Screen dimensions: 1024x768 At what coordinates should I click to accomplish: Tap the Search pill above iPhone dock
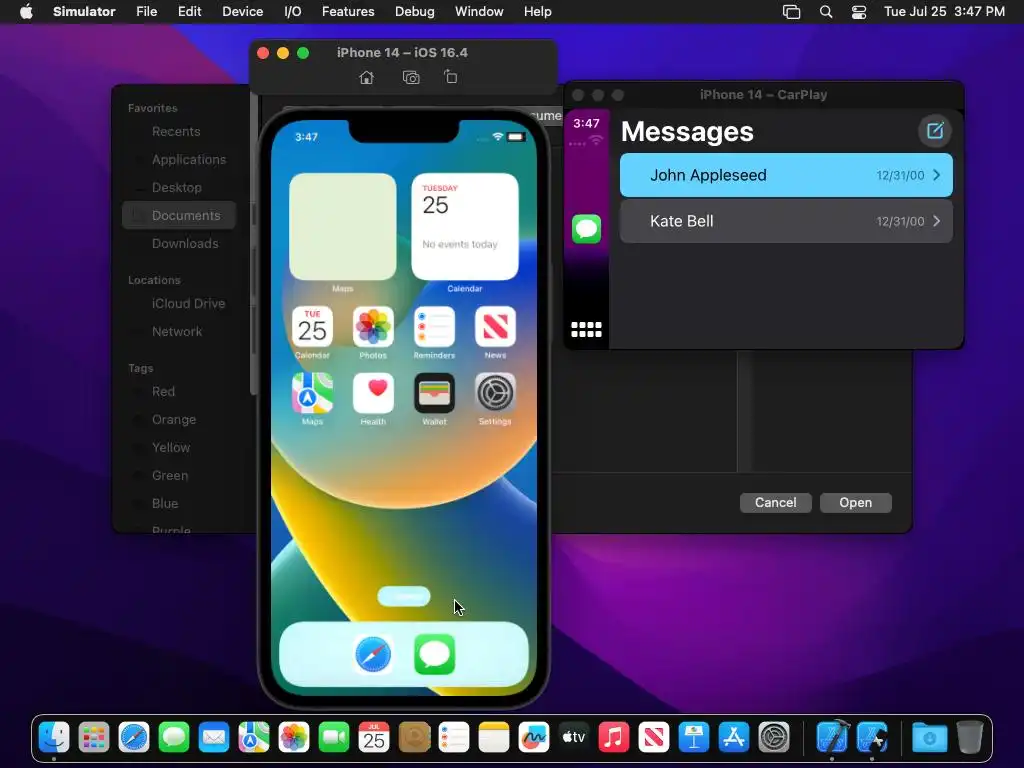click(x=404, y=596)
